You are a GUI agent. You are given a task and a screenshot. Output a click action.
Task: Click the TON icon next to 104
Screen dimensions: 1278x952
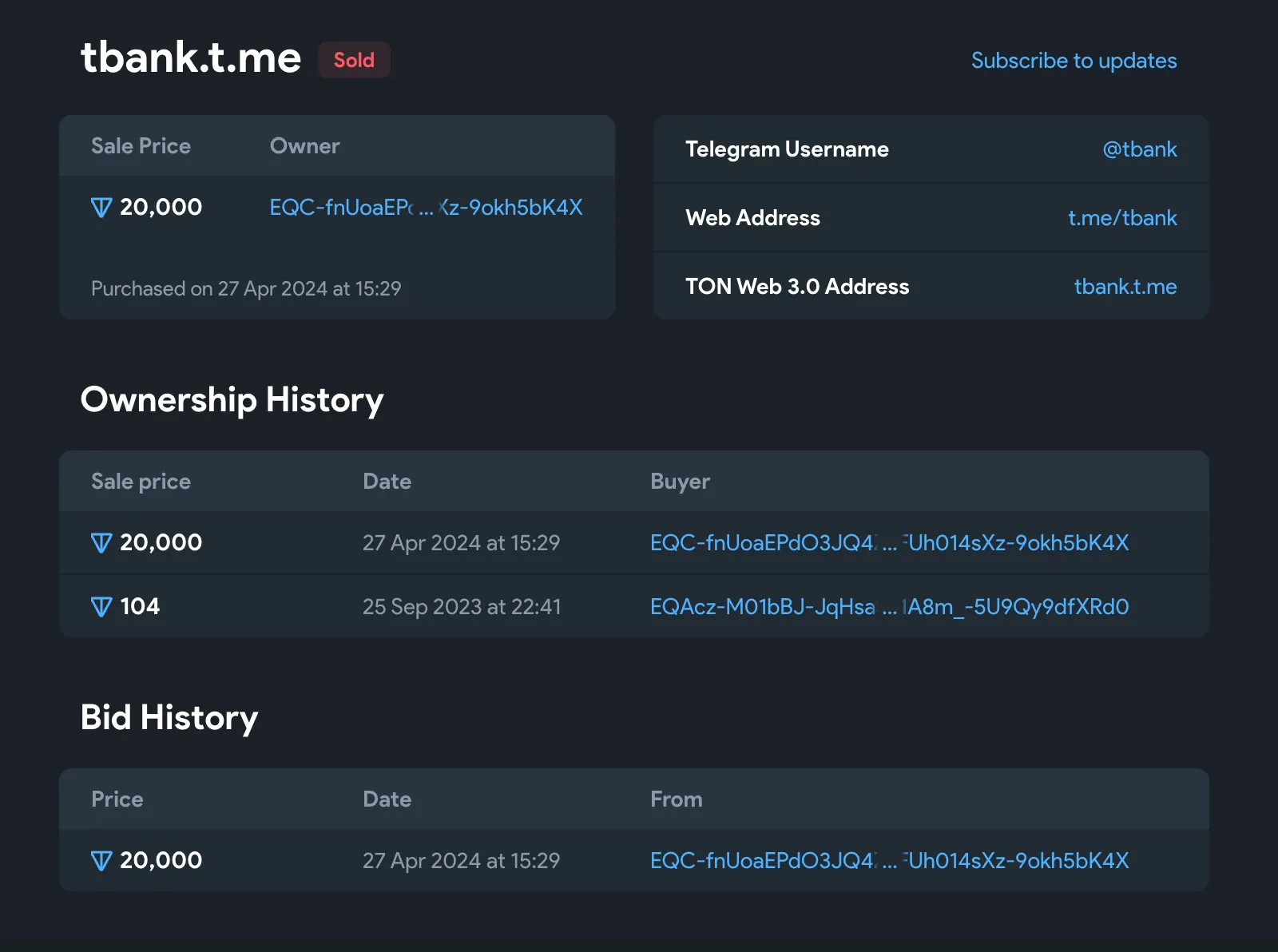[101, 607]
